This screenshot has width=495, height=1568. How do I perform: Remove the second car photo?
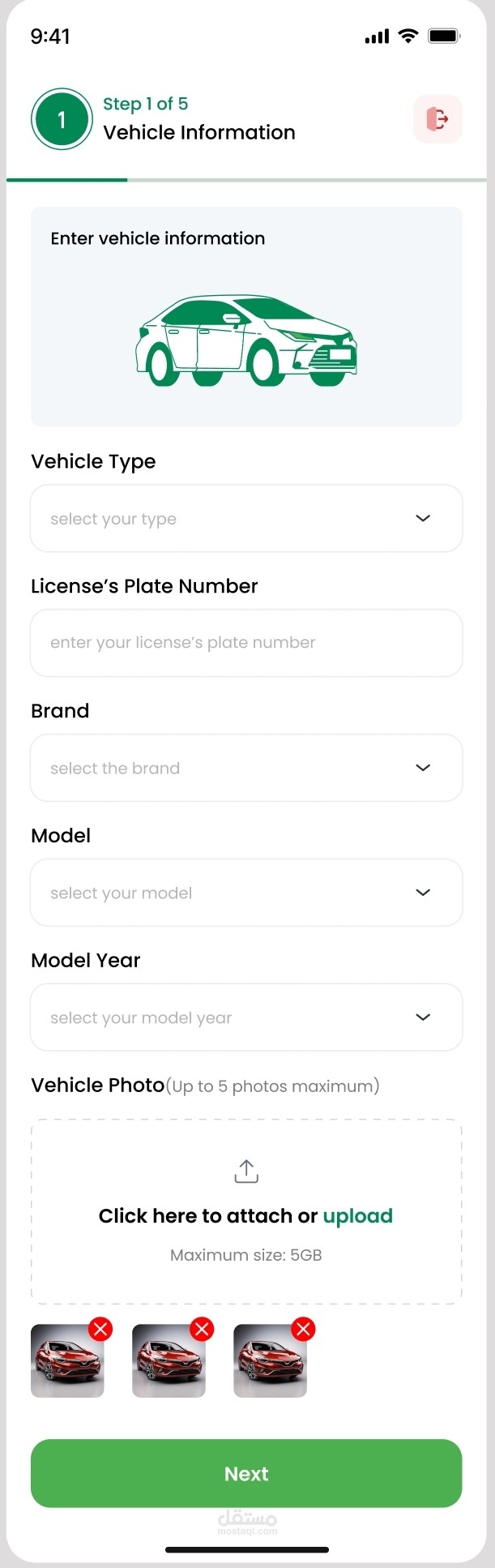[202, 1329]
